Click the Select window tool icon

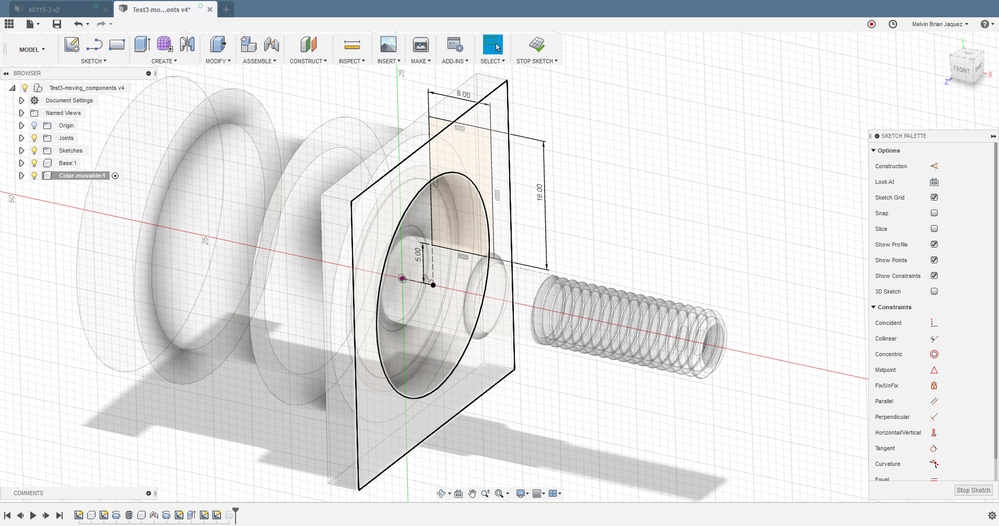[x=492, y=45]
